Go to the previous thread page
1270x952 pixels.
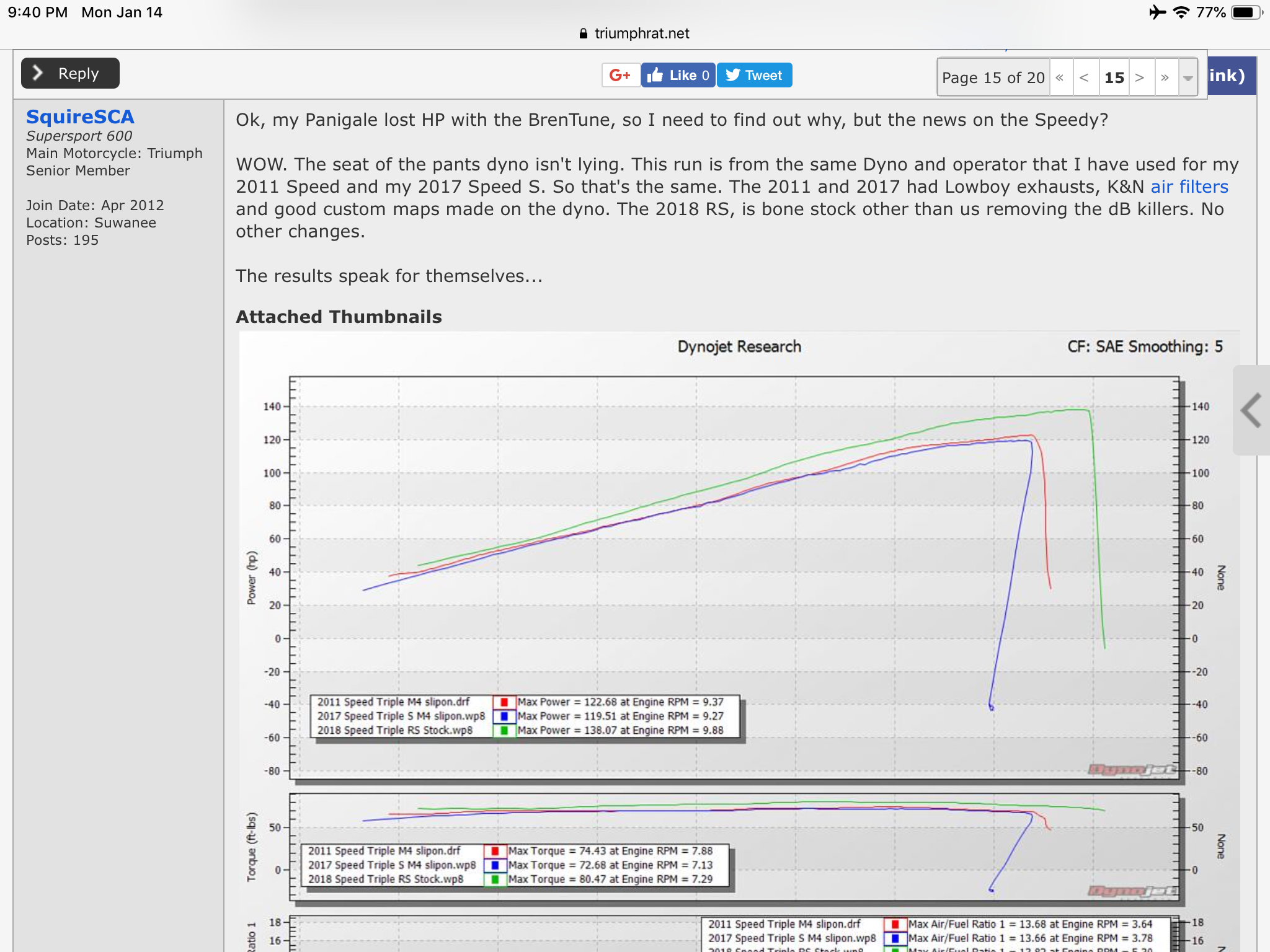[x=1085, y=77]
